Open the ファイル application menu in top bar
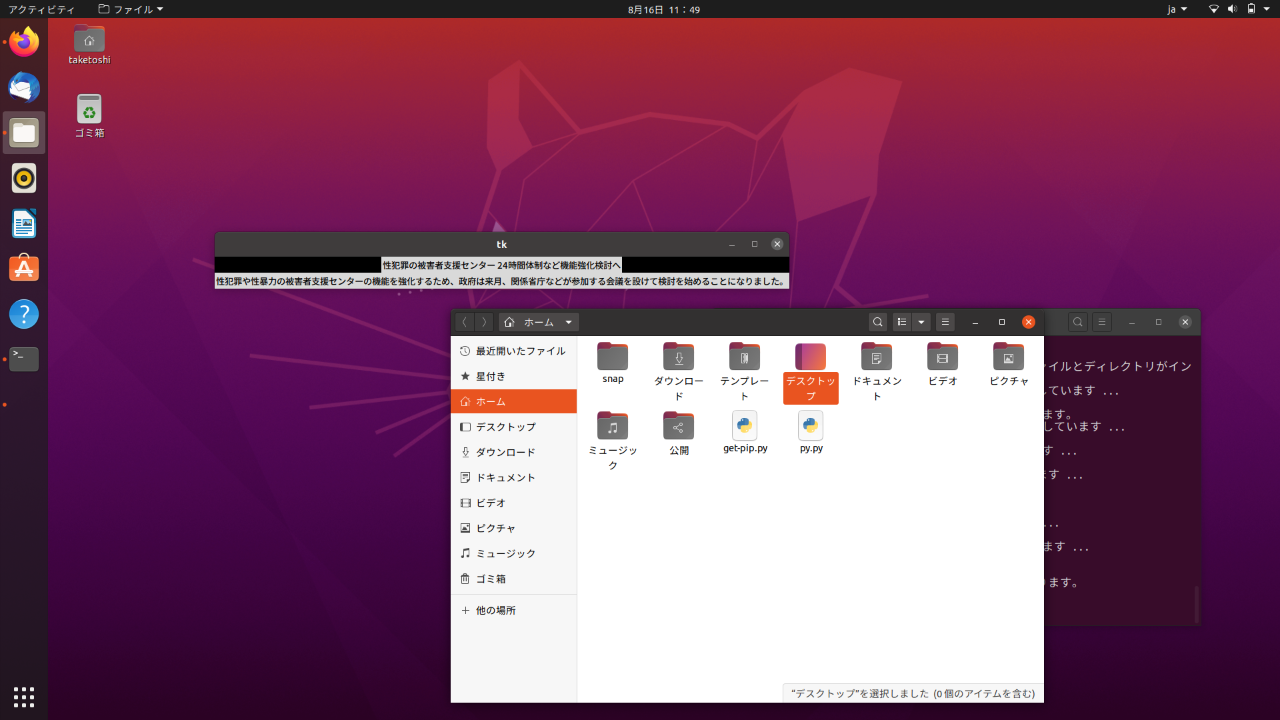The width and height of the screenshot is (1280, 720). point(131,9)
